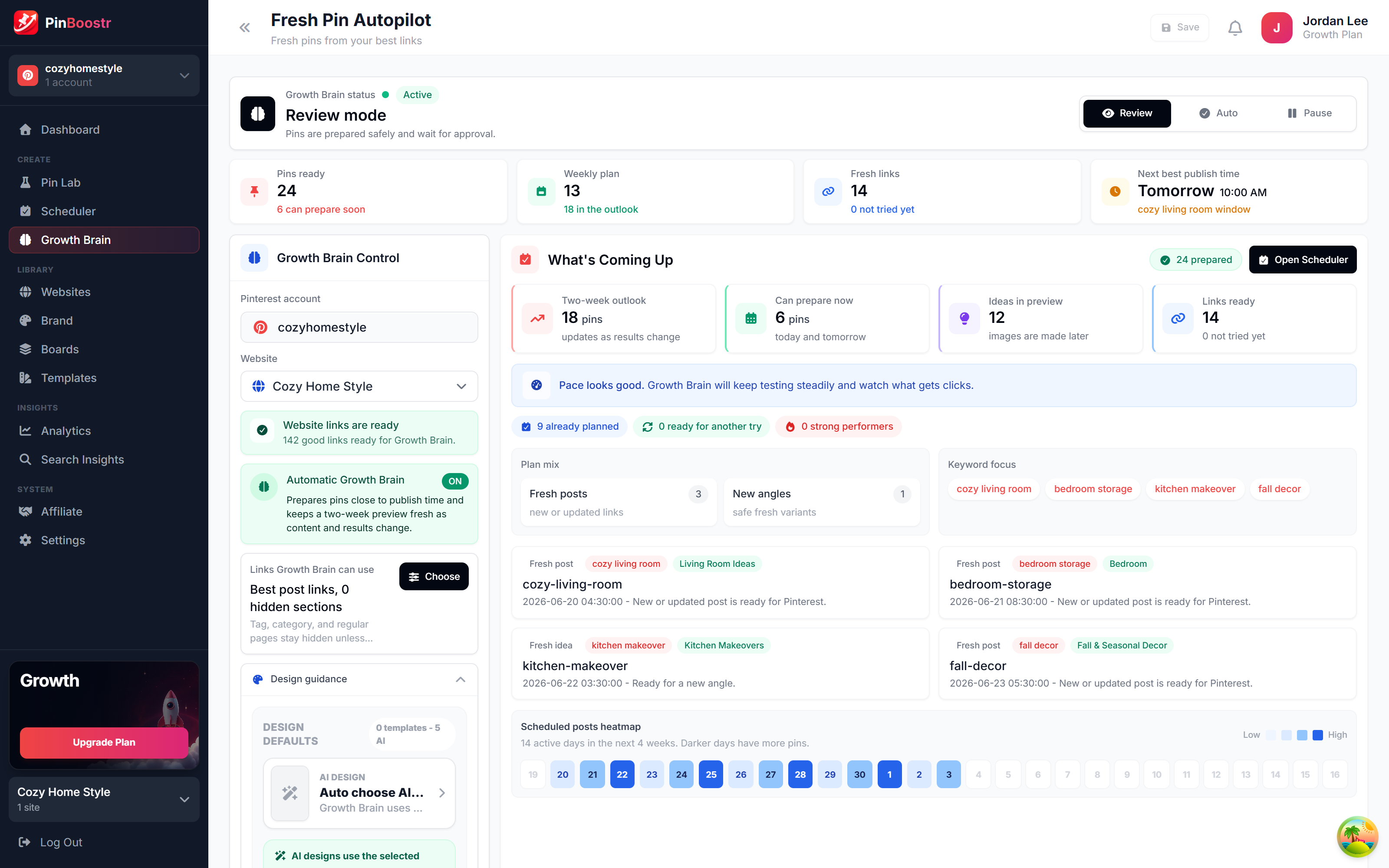Image resolution: width=1389 pixels, height=868 pixels.
Task: Click the cozyhomestyle Pinterest account field
Action: tap(359, 327)
